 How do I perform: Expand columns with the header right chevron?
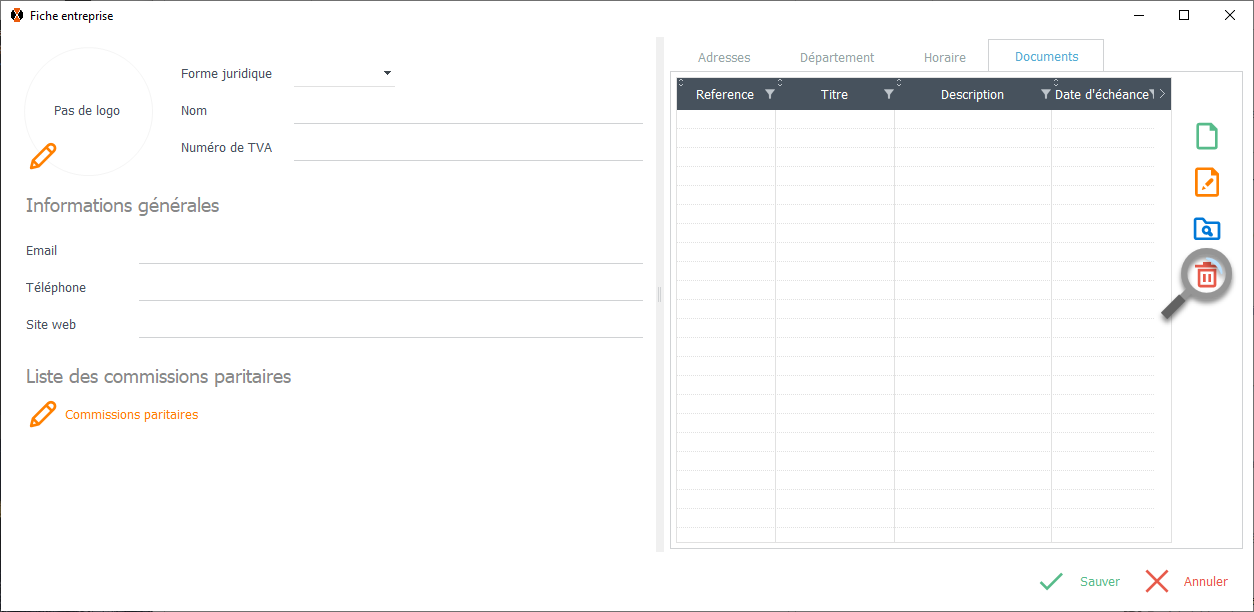(x=1162, y=95)
